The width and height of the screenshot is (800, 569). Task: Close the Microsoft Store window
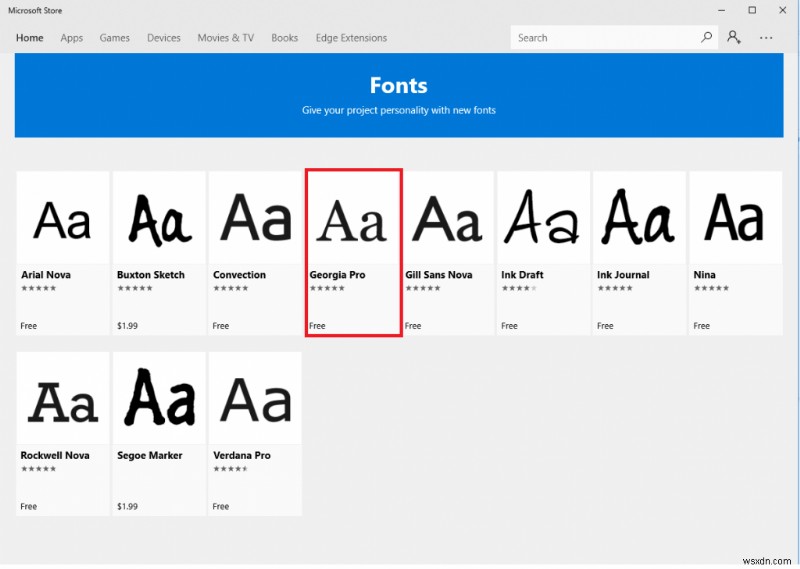(783, 10)
